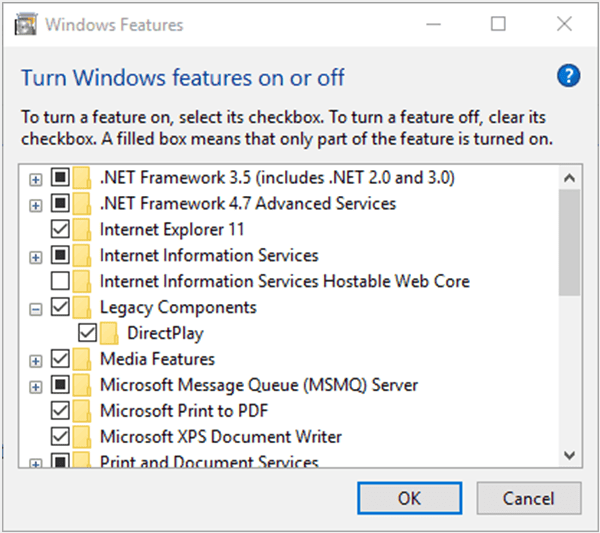Expand the Microsoft Message Queue (MSMQ) Server node
Viewport: 600px width, 533px height.
click(36, 386)
